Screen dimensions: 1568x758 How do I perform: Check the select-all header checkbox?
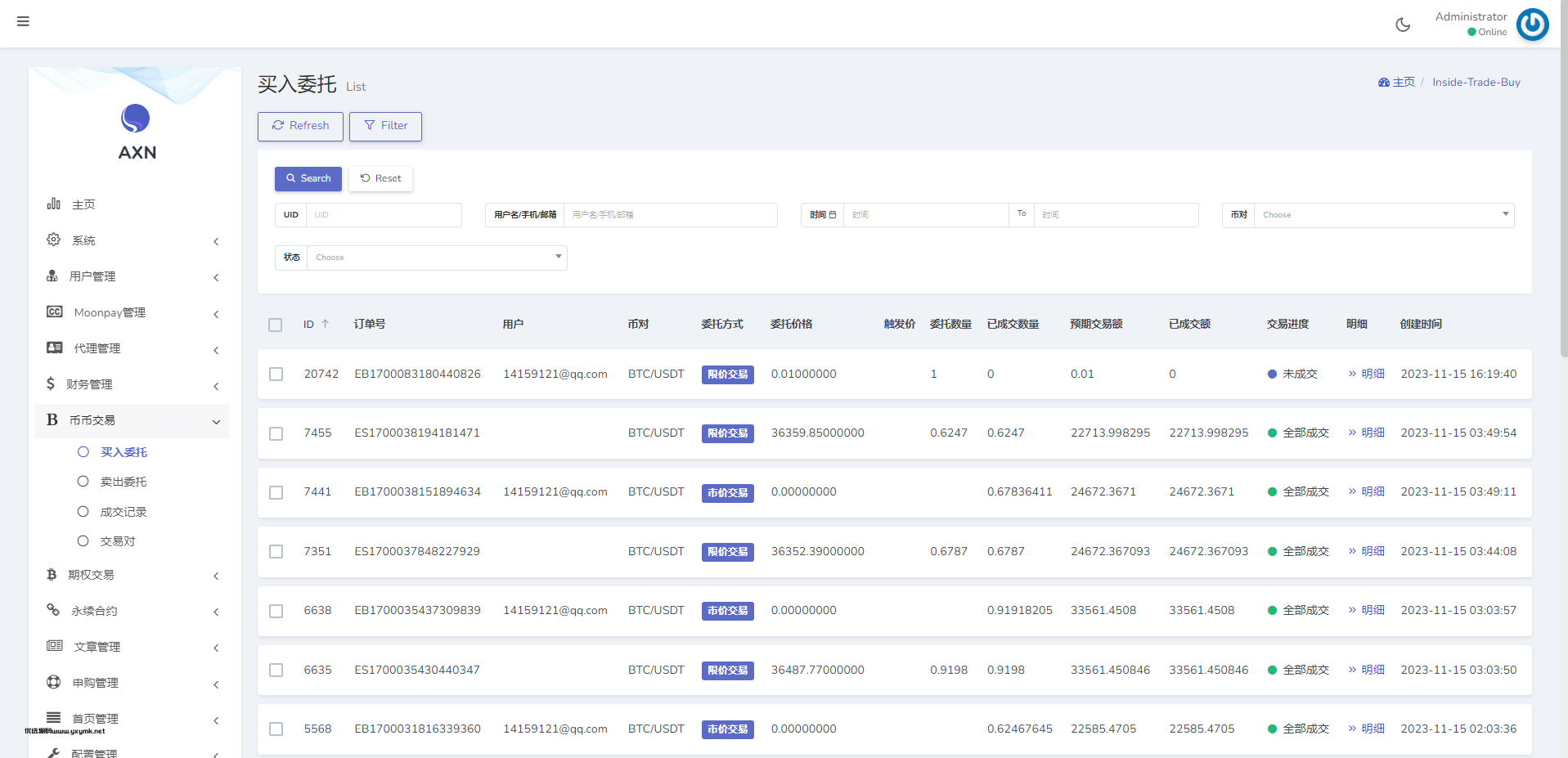[x=276, y=325]
